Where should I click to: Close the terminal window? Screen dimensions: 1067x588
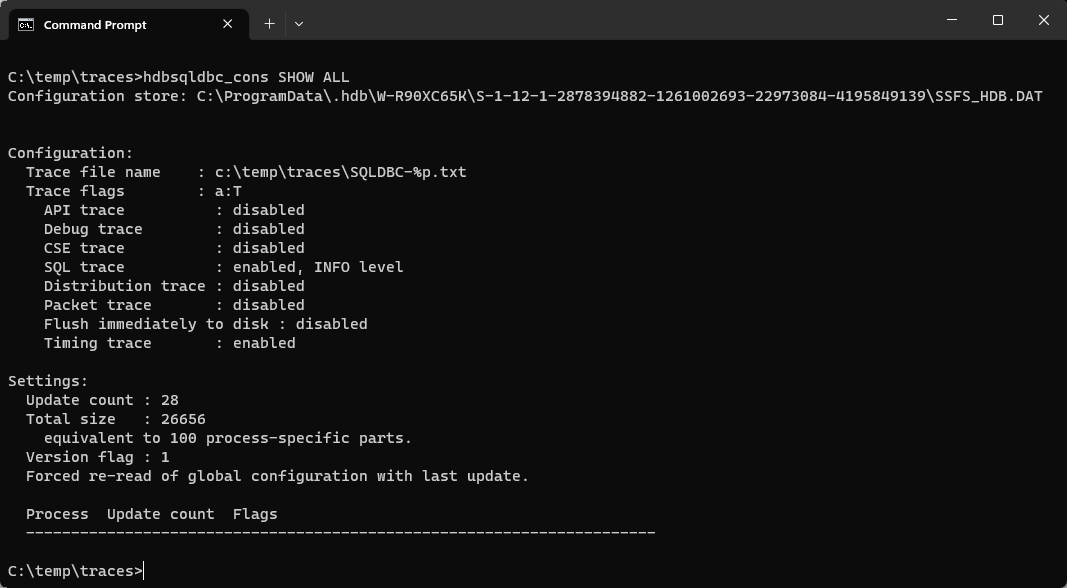click(1044, 20)
